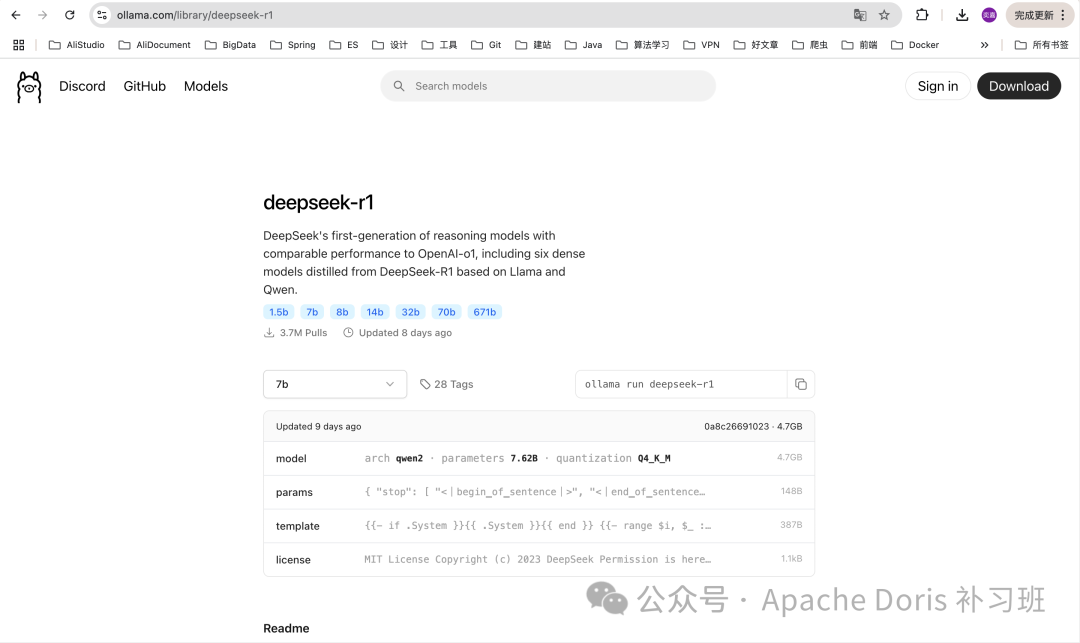The image size is (1080, 643).
Task: Focus the Search models field
Action: click(x=548, y=86)
